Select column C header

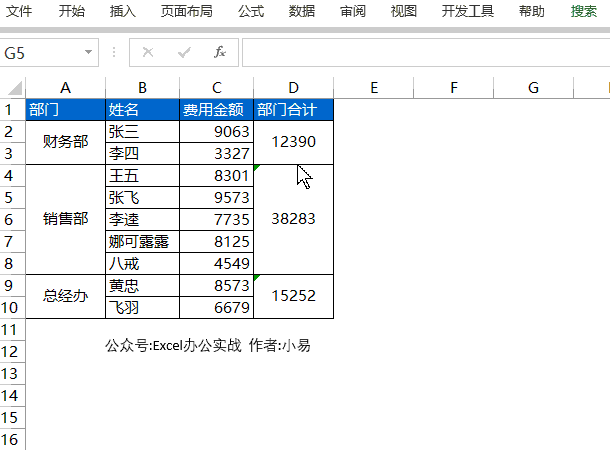pos(216,88)
